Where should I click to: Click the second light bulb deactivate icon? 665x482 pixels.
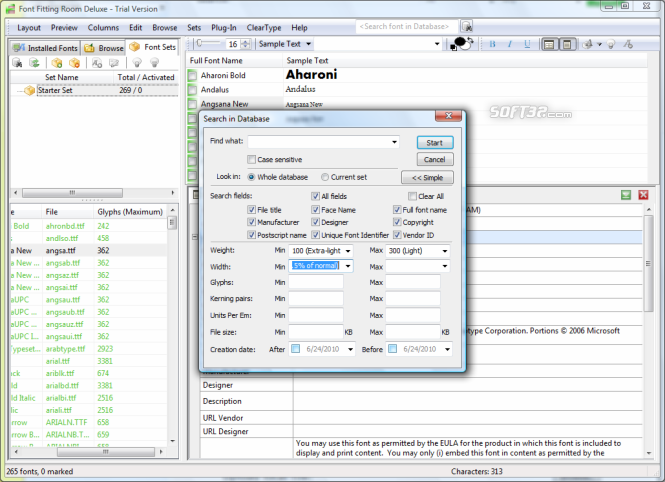(x=154, y=63)
